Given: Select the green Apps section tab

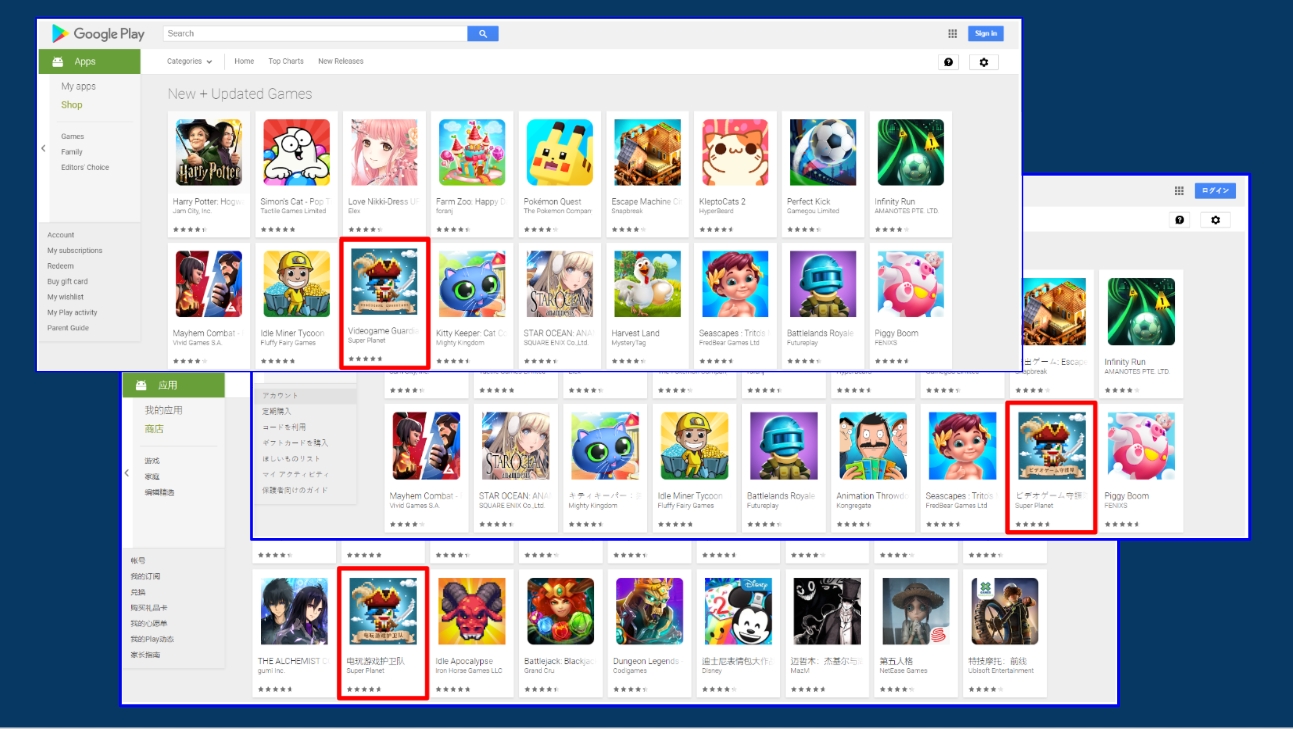Looking at the screenshot, I should 89,61.
